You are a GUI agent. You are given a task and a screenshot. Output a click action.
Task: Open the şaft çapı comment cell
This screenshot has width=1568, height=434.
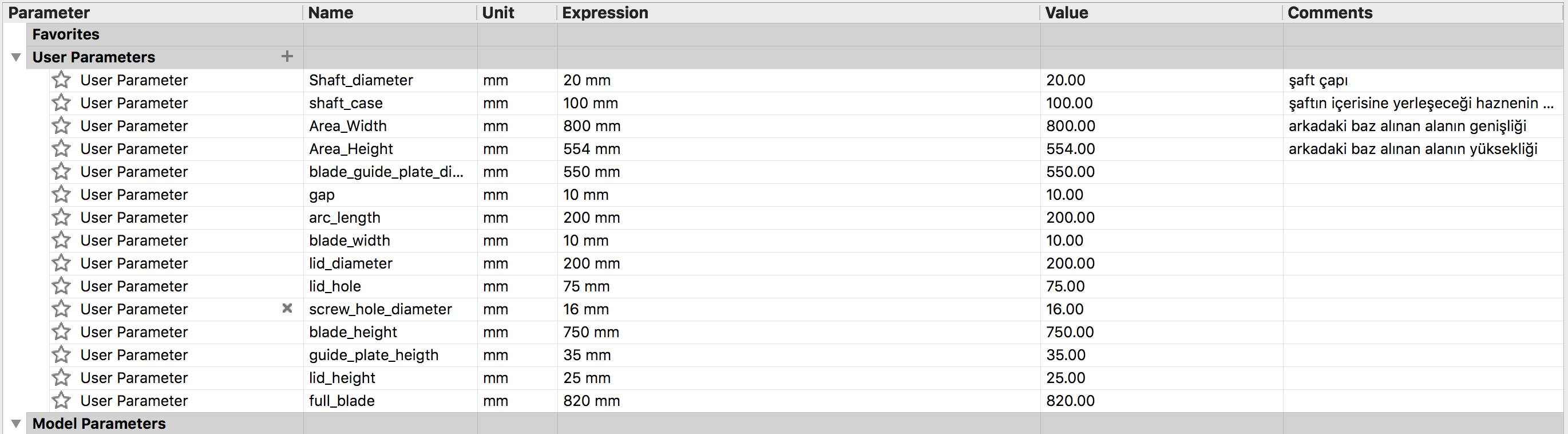coord(1423,80)
